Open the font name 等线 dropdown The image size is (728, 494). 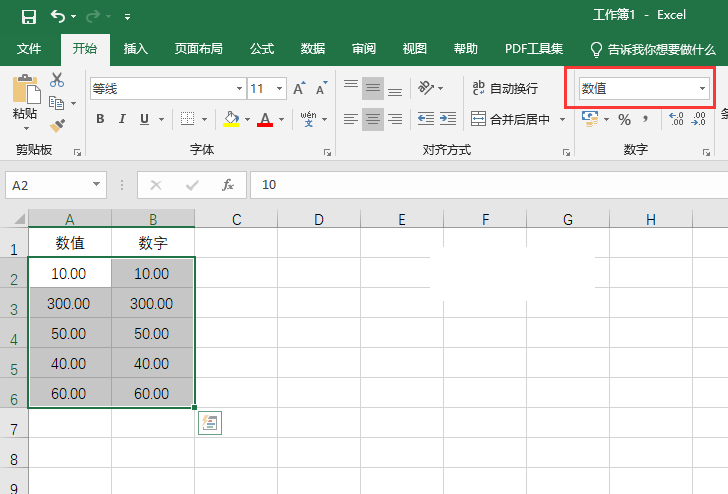coord(239,88)
